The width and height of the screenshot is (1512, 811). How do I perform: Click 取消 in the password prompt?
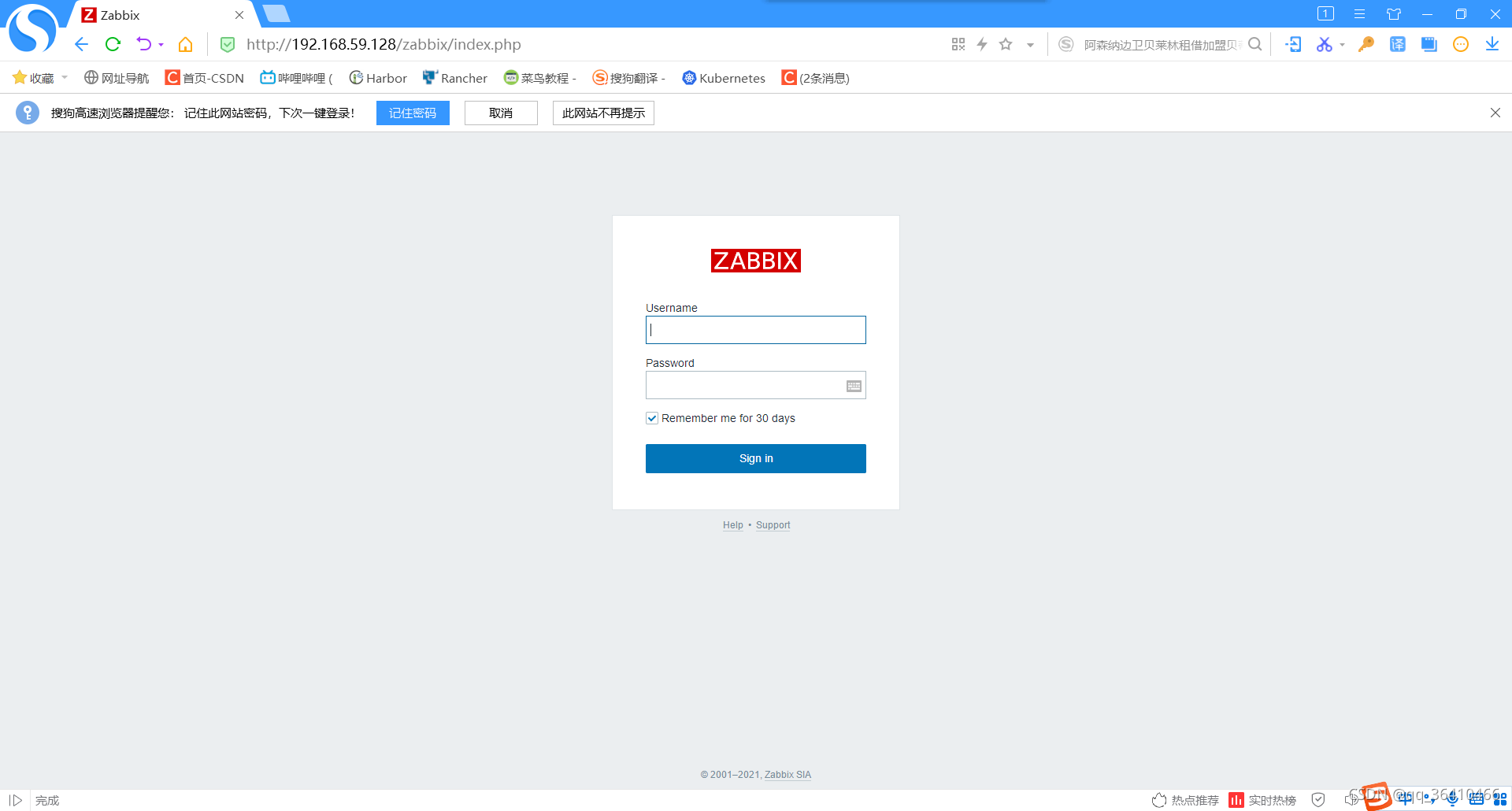pyautogui.click(x=501, y=113)
